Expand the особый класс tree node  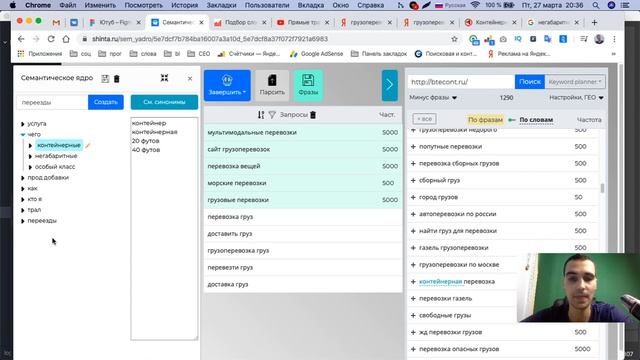tap(30, 167)
